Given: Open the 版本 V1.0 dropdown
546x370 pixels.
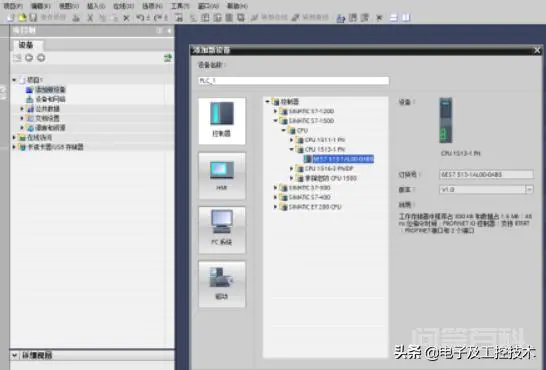Looking at the screenshot, I should click(x=529, y=190).
